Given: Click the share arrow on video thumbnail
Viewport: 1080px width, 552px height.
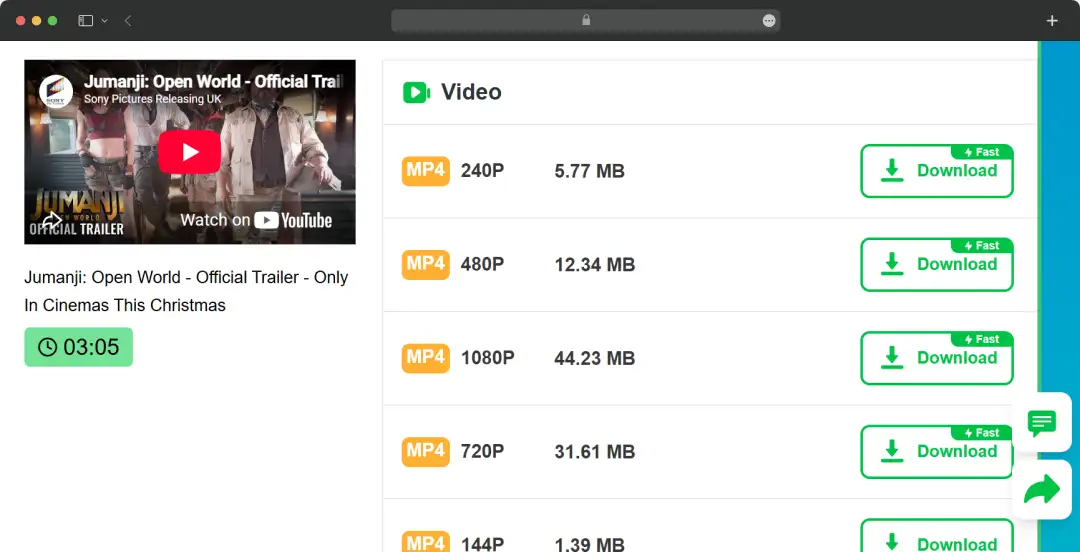Looking at the screenshot, I should click(52, 221).
